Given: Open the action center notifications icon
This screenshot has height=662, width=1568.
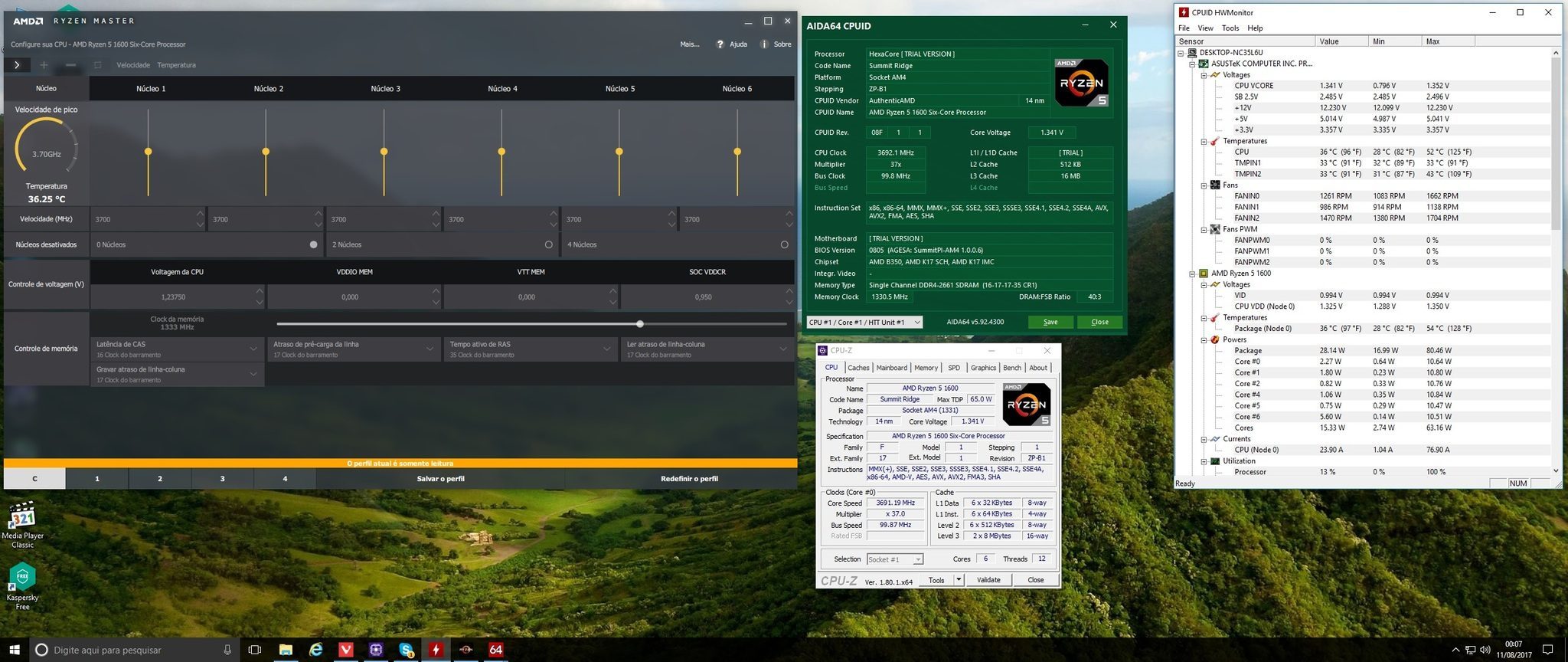Looking at the screenshot, I should [x=1547, y=650].
